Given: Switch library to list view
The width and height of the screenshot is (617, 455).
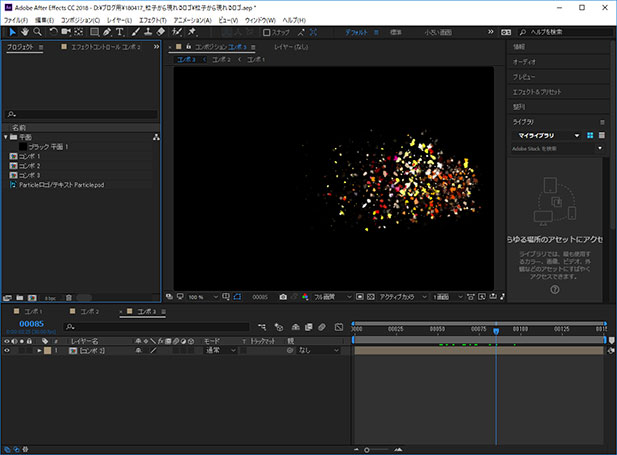Looking at the screenshot, I should [x=600, y=135].
